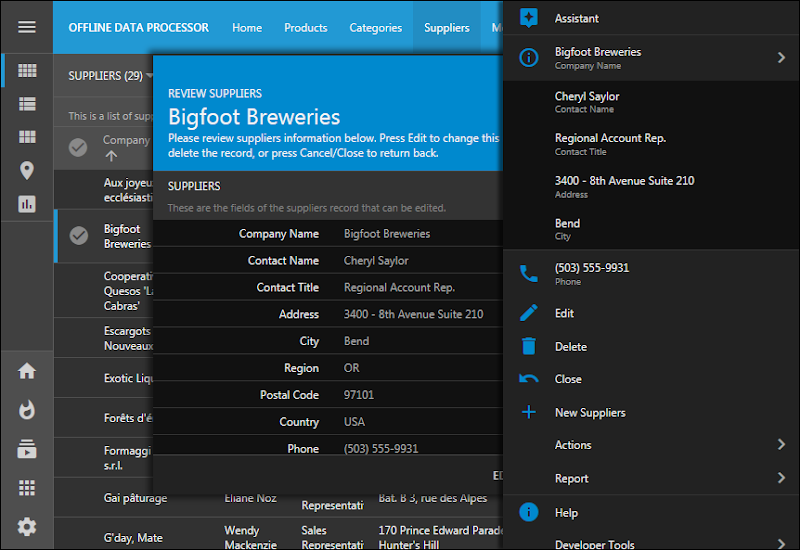The image size is (800, 550).
Task: Click the Postal Code value 97101
Action: [x=359, y=395]
